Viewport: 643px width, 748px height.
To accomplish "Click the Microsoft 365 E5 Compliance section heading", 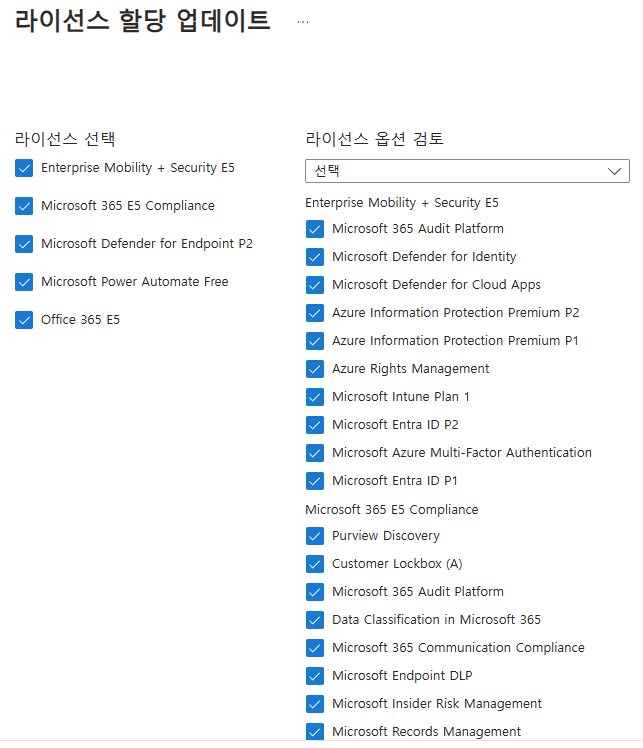I will 392,509.
